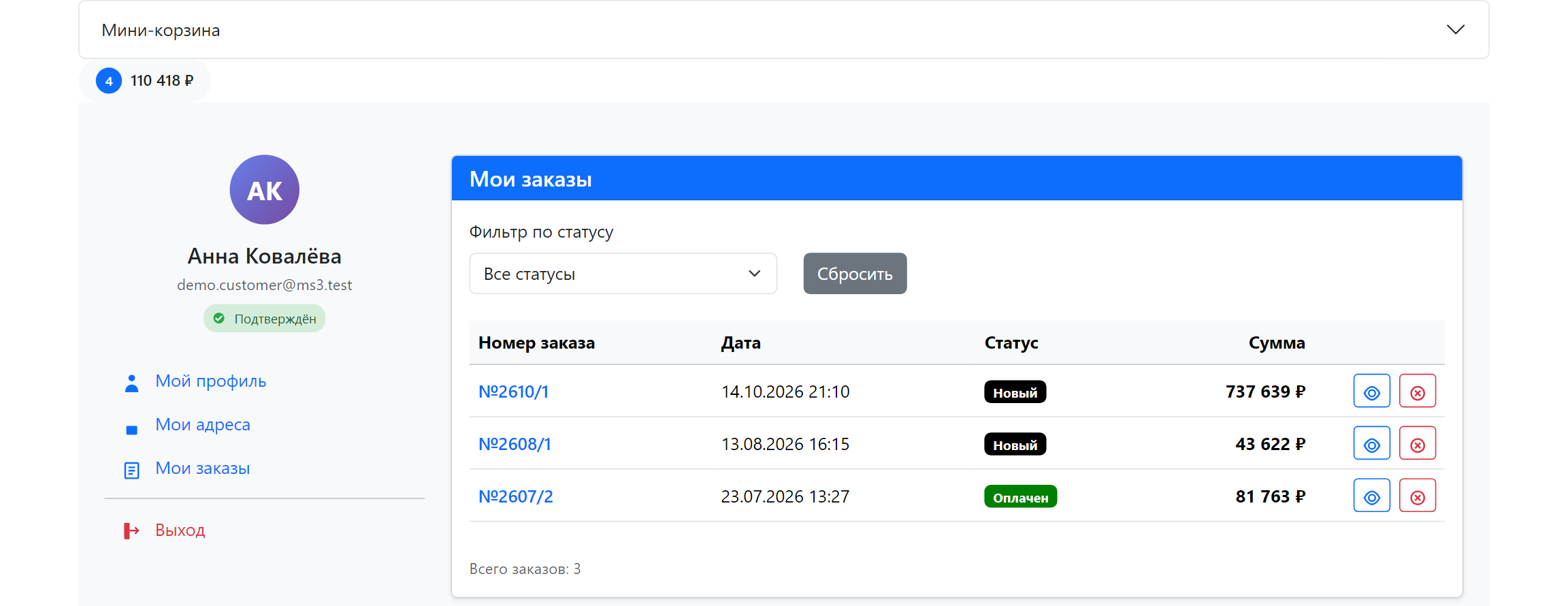Click the amount 81 763 ₽
Viewport: 1568px width, 606px height.
coord(1271,497)
